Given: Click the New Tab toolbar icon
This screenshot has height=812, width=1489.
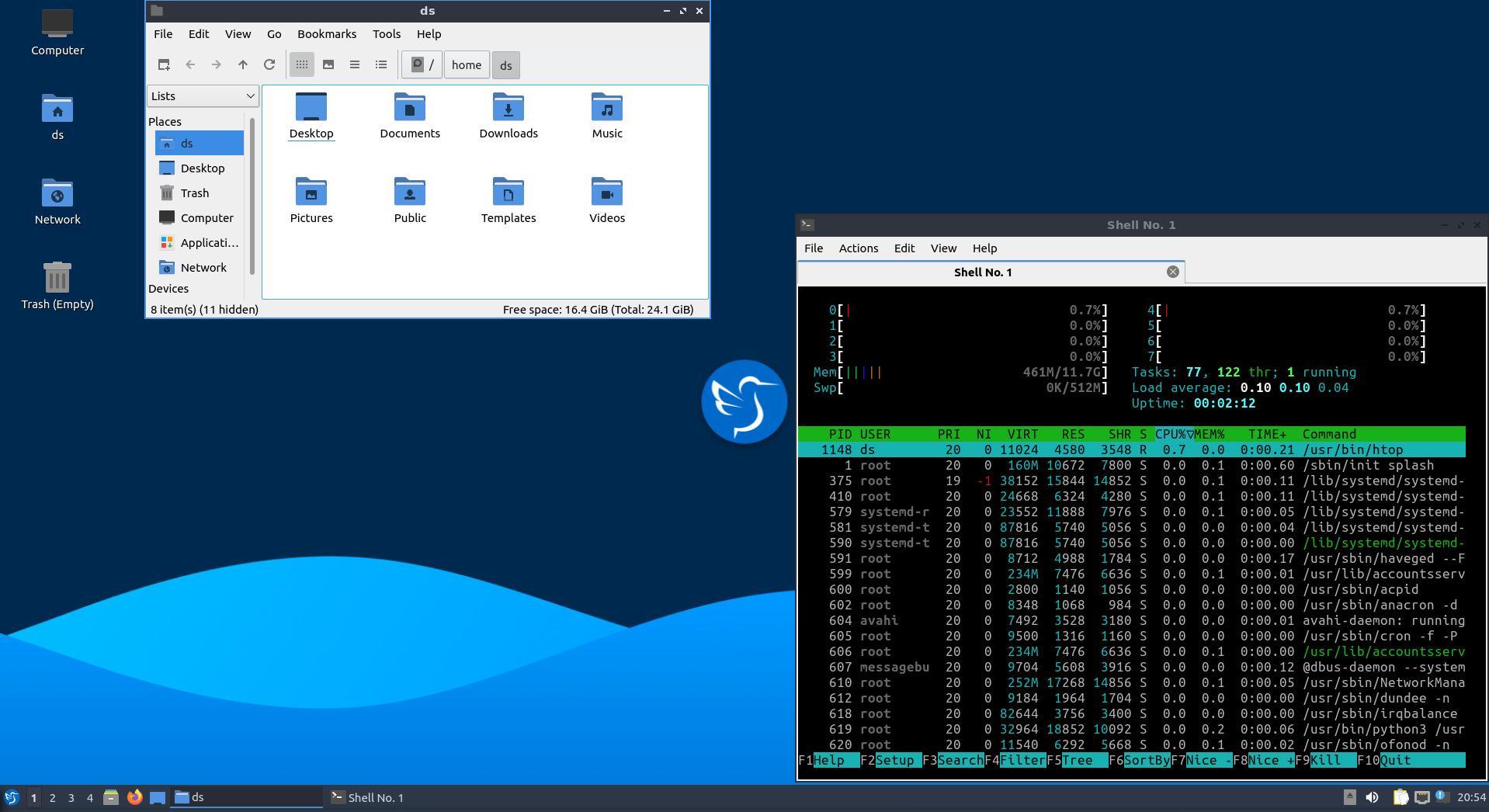Looking at the screenshot, I should tap(164, 65).
